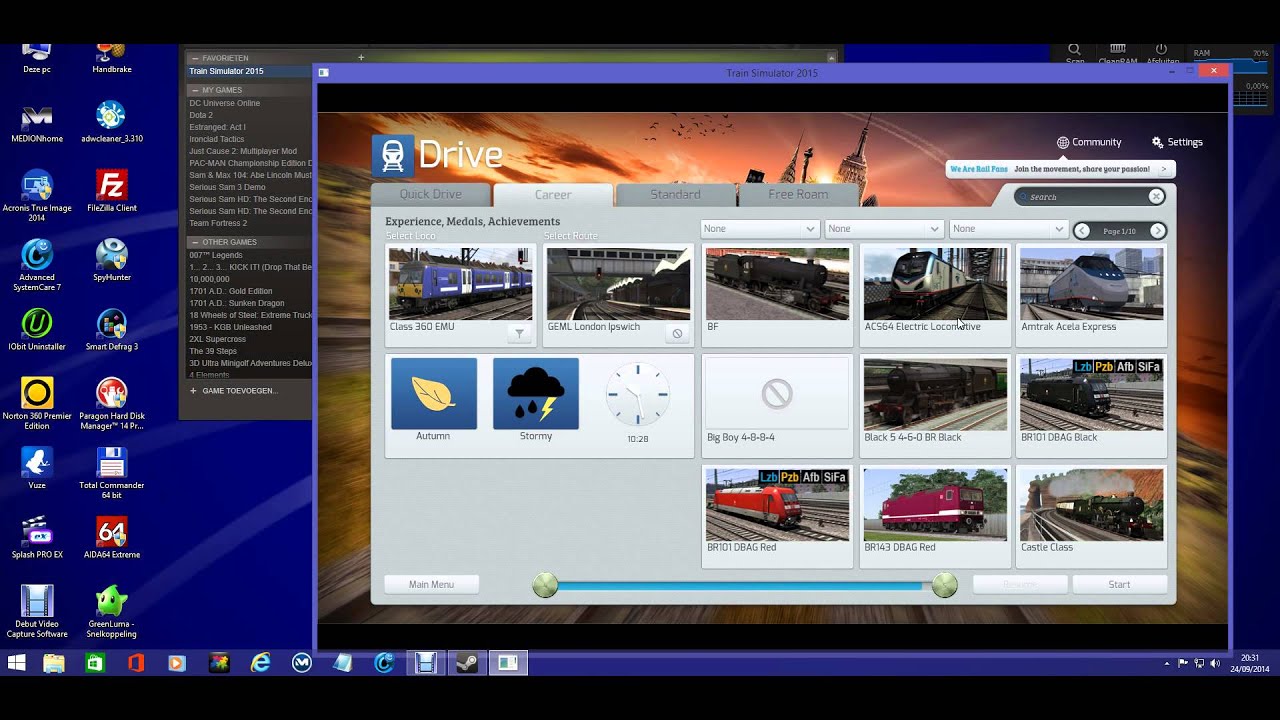The height and width of the screenshot is (720, 1280).
Task: Click the Main Menu button
Action: tap(432, 584)
